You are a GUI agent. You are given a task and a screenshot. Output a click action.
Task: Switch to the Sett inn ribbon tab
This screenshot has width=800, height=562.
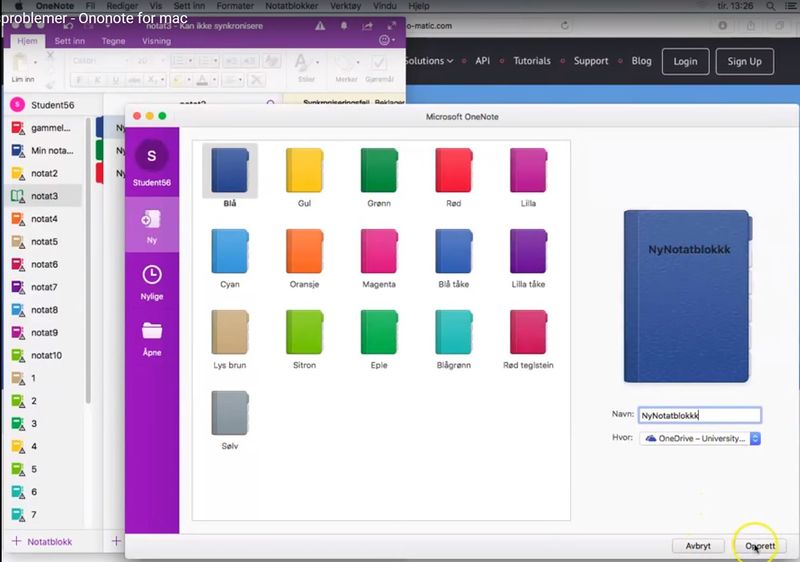click(x=69, y=41)
